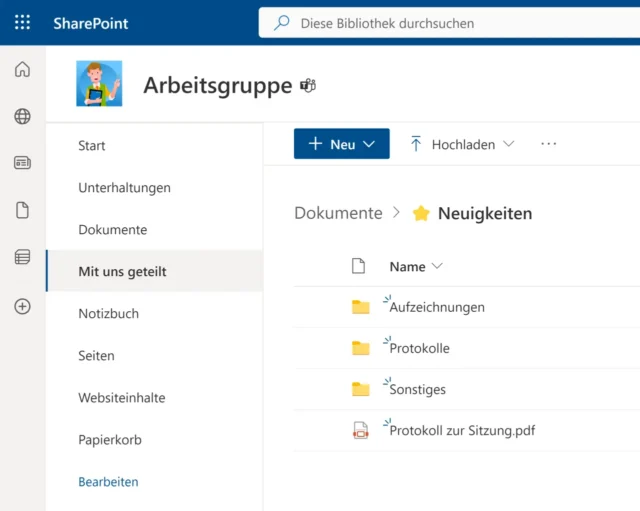Click the Teams icon beside Arbeitsgruppe
The height and width of the screenshot is (511, 640).
pyautogui.click(x=308, y=86)
